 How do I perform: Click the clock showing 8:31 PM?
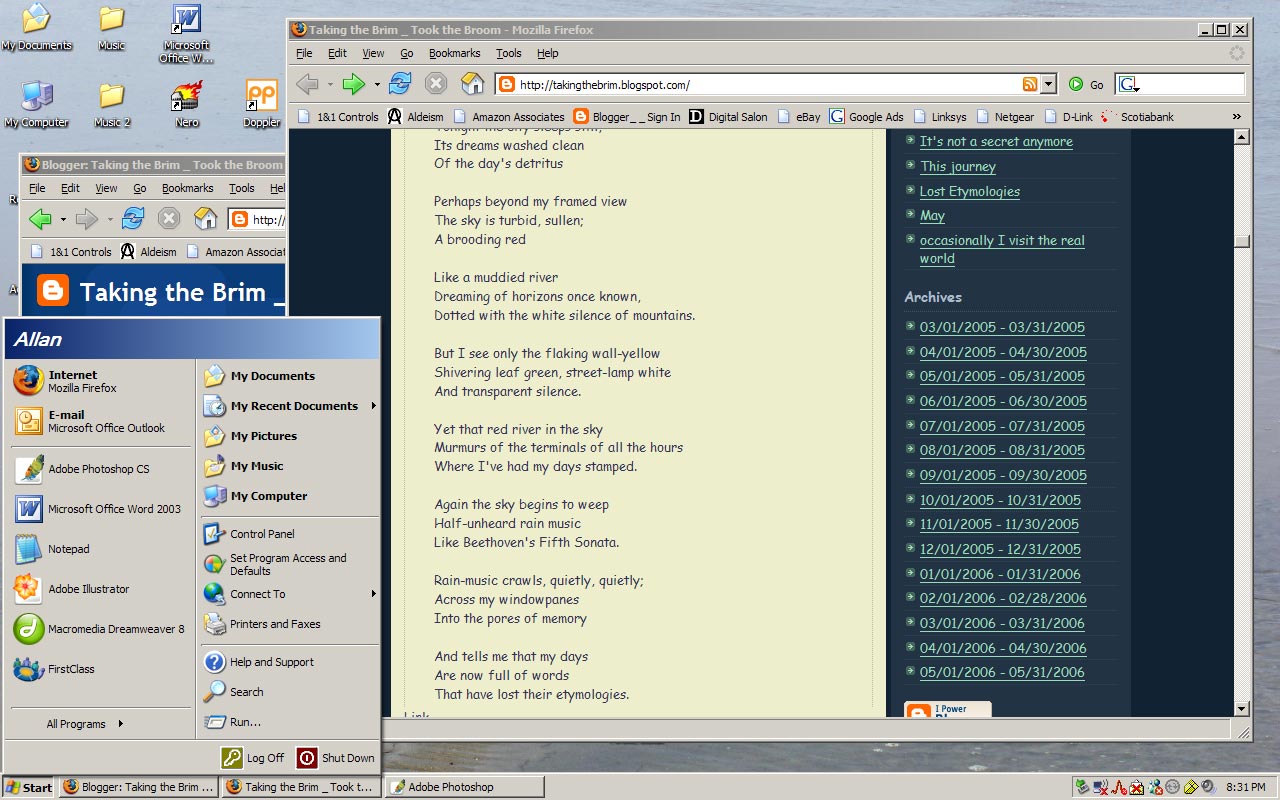point(1245,787)
